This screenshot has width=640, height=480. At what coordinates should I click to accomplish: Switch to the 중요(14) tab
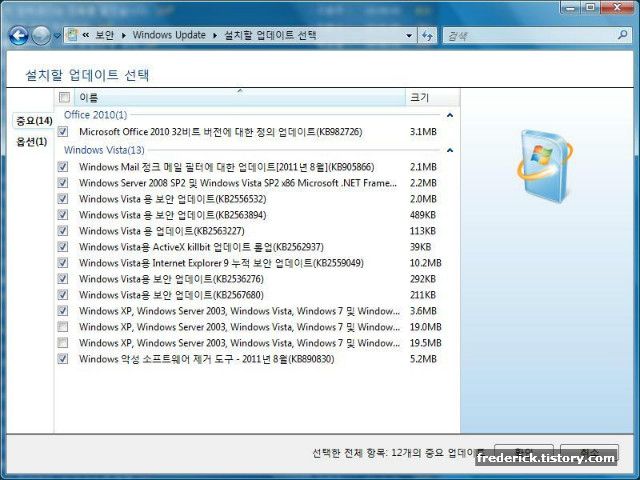[x=34, y=121]
